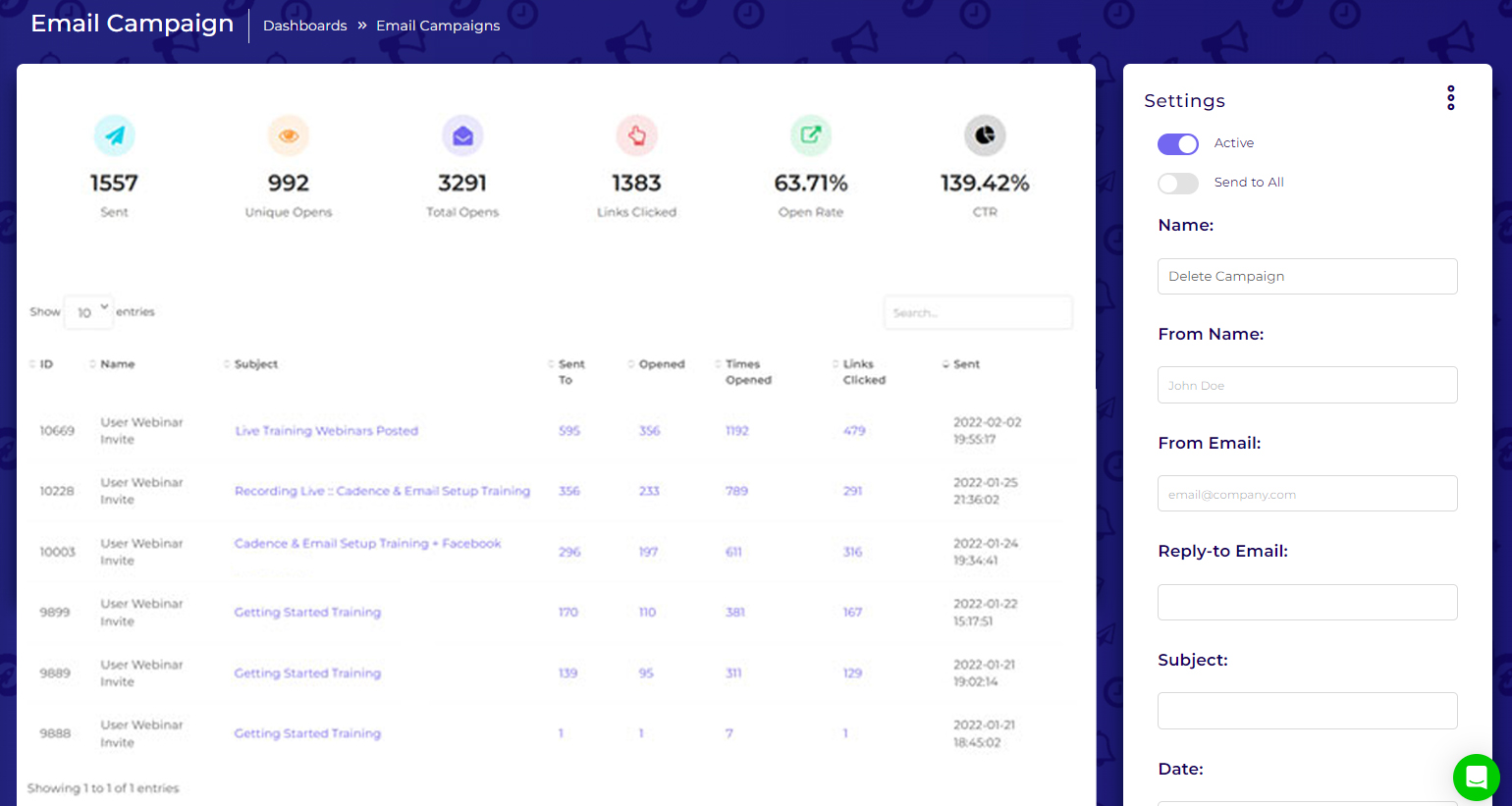The width and height of the screenshot is (1512, 806).
Task: Click the Total Opens envelope icon
Action: (462, 135)
